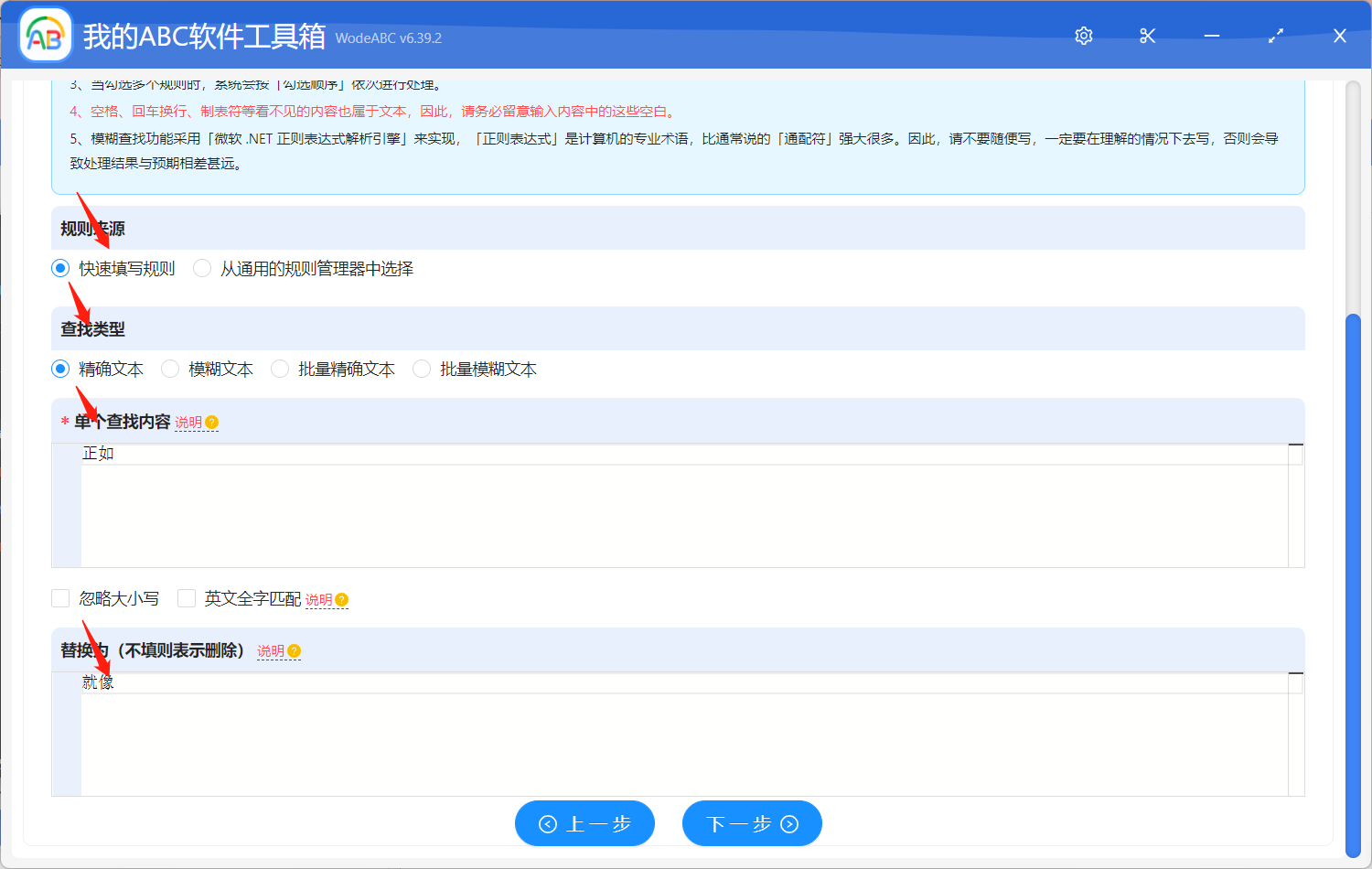Click the ABC logo icon top-left
Viewport: 1372px width, 869px height.
pos(45,35)
